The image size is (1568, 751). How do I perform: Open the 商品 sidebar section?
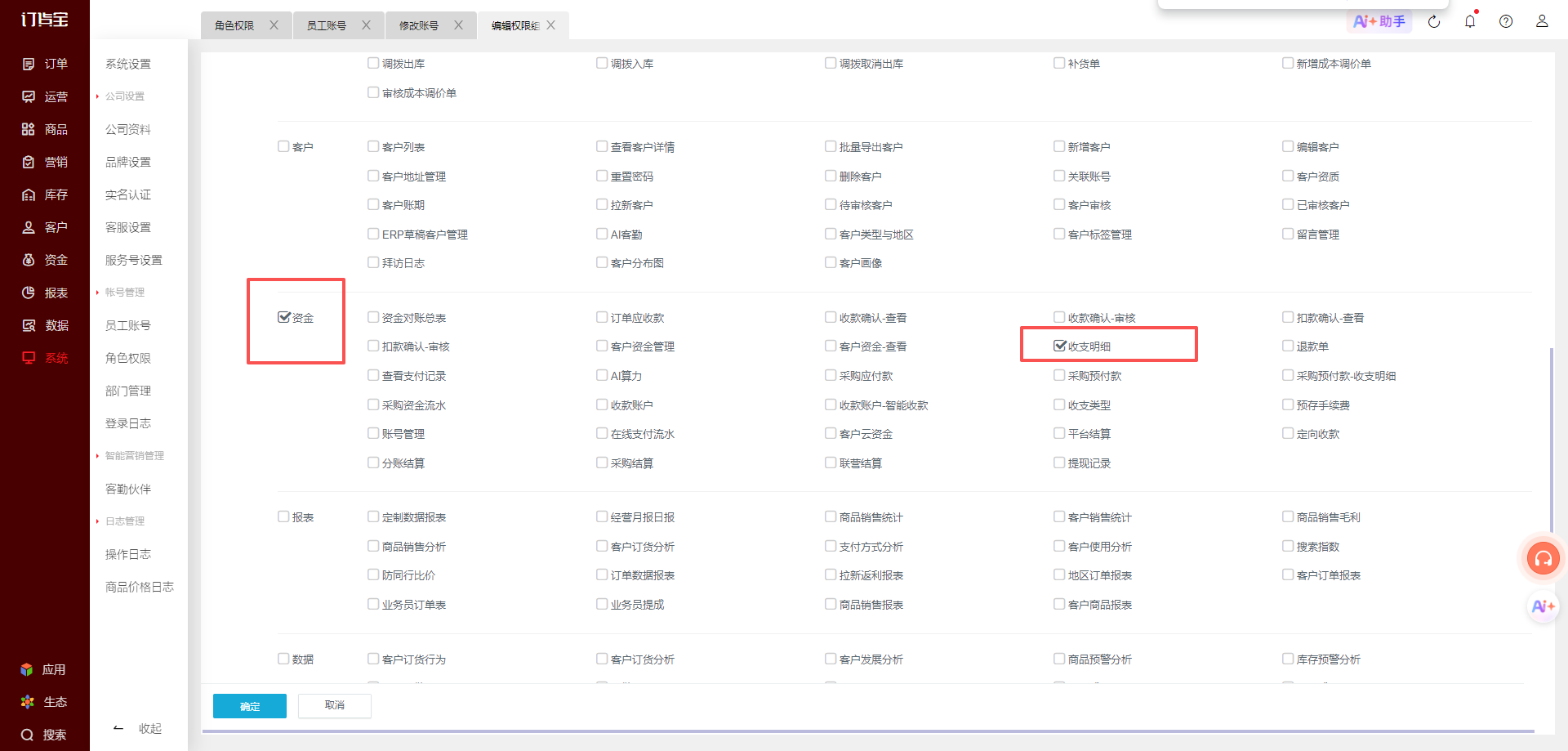45,129
